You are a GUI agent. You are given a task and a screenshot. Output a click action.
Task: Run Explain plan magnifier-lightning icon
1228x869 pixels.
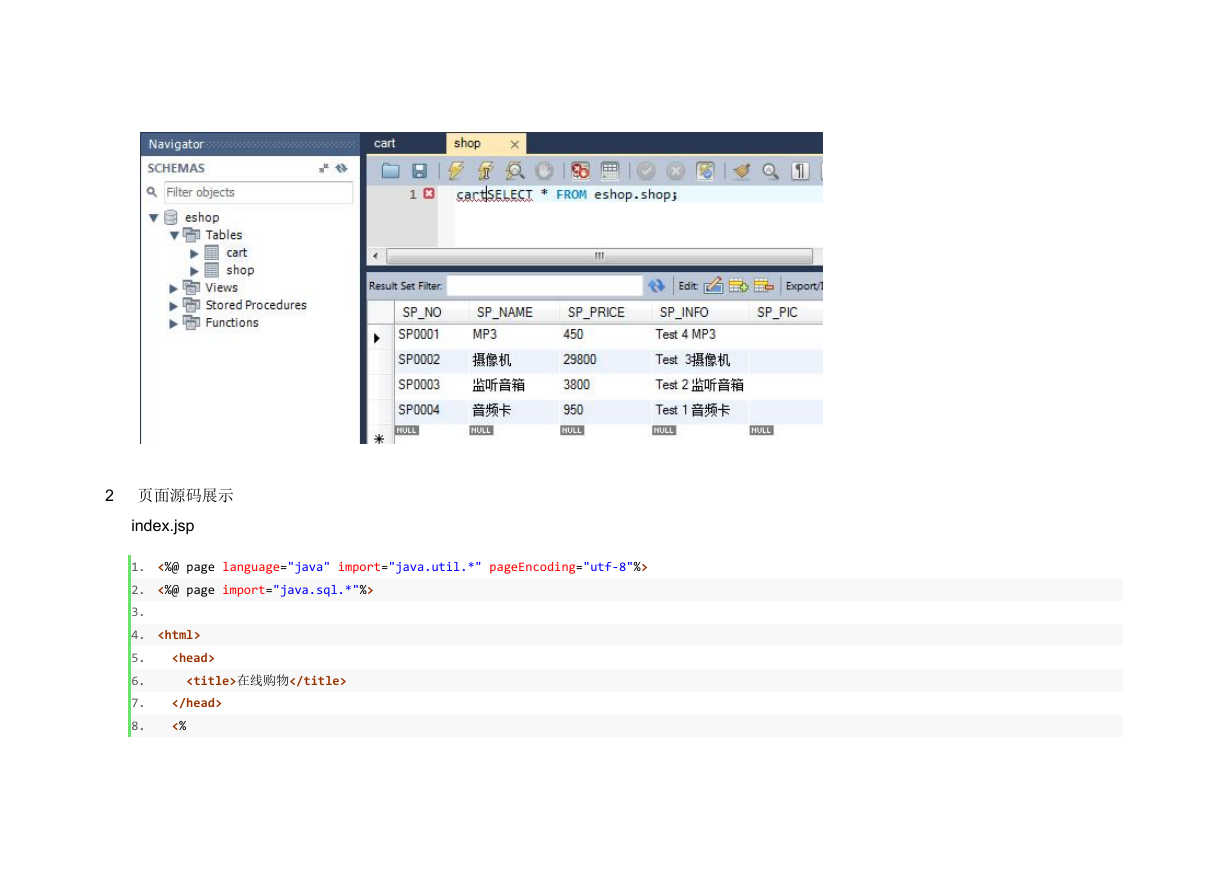[514, 171]
